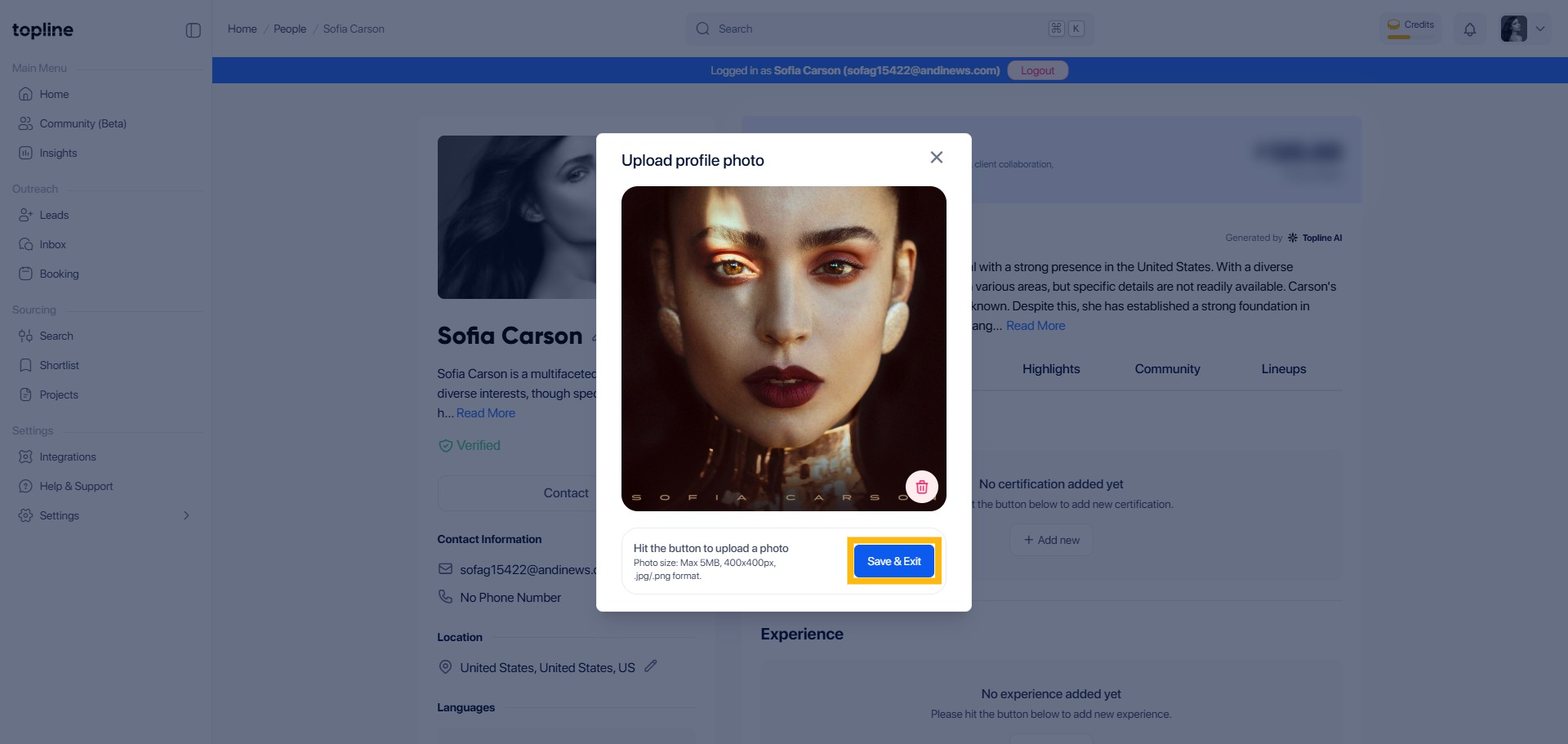Image resolution: width=1568 pixels, height=744 pixels.
Task: Open Integrations settings item
Action: [68, 457]
